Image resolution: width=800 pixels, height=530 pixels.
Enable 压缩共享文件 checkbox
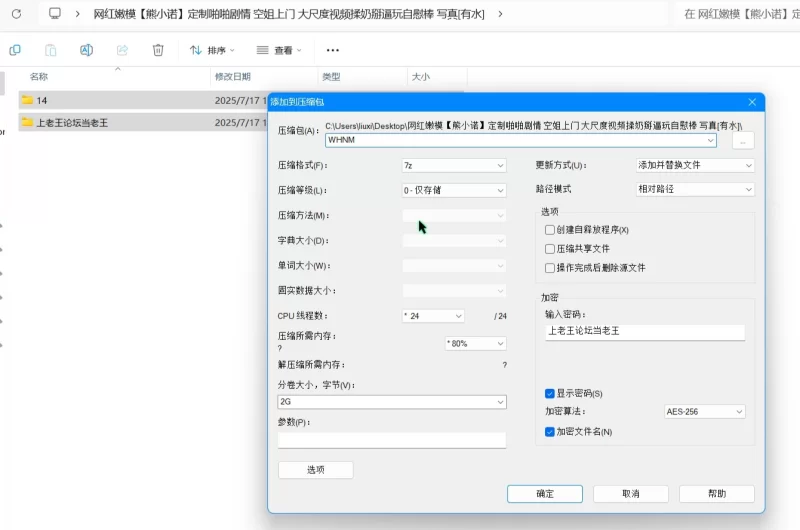coord(549,249)
